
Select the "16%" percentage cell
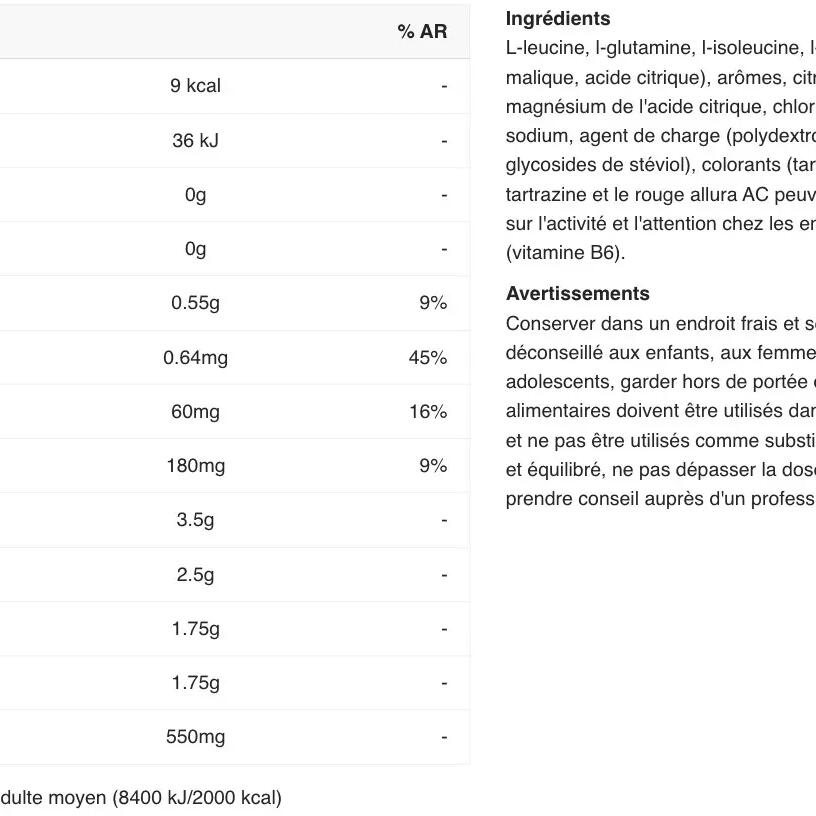point(427,412)
